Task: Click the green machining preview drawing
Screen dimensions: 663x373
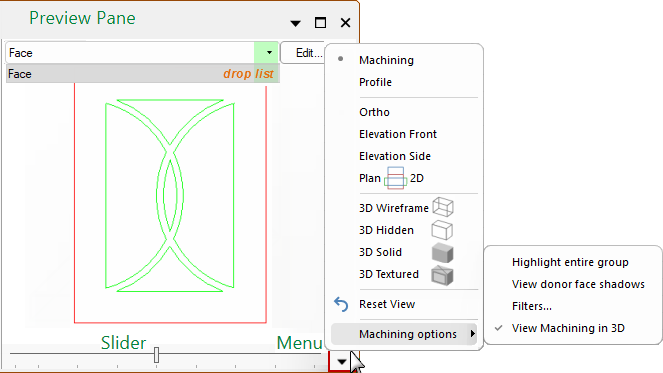Action: point(170,195)
